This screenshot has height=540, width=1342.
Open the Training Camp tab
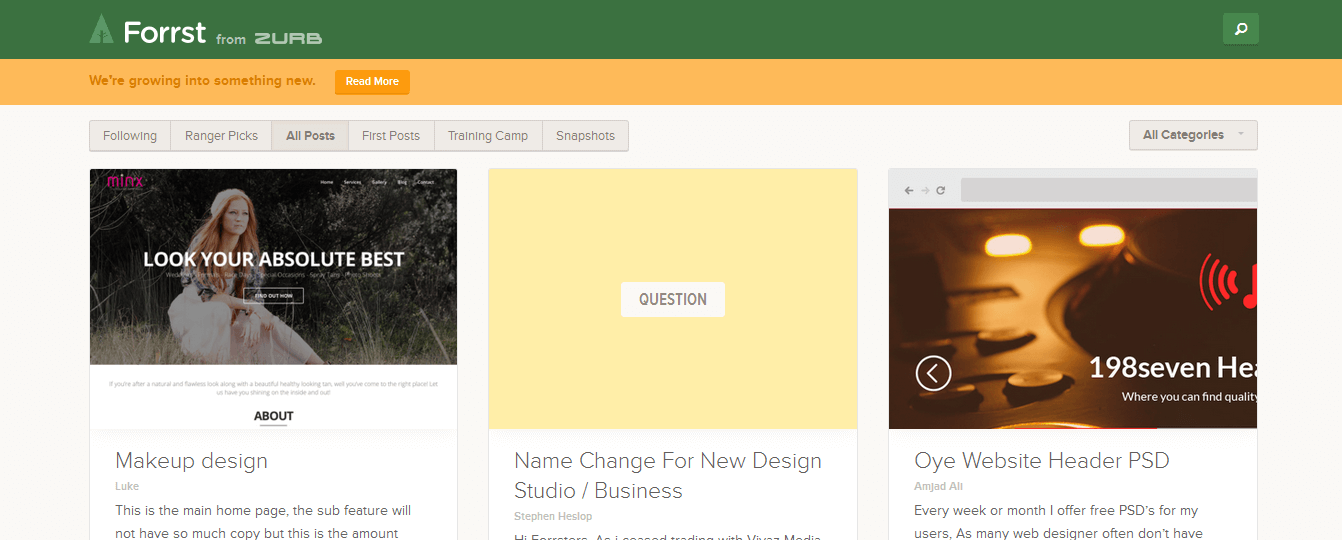click(488, 136)
